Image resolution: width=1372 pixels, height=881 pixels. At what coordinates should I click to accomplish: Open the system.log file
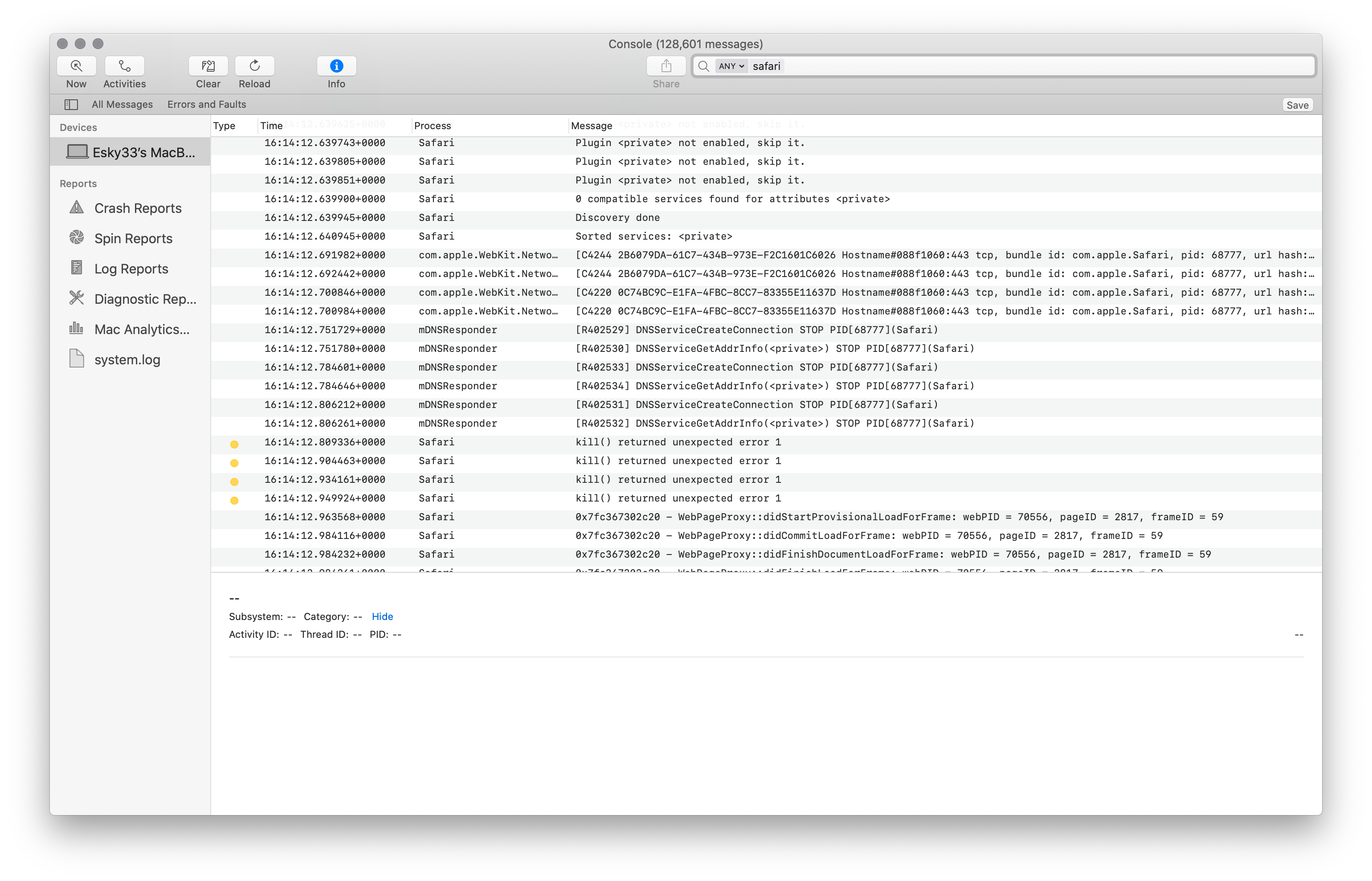tap(127, 359)
